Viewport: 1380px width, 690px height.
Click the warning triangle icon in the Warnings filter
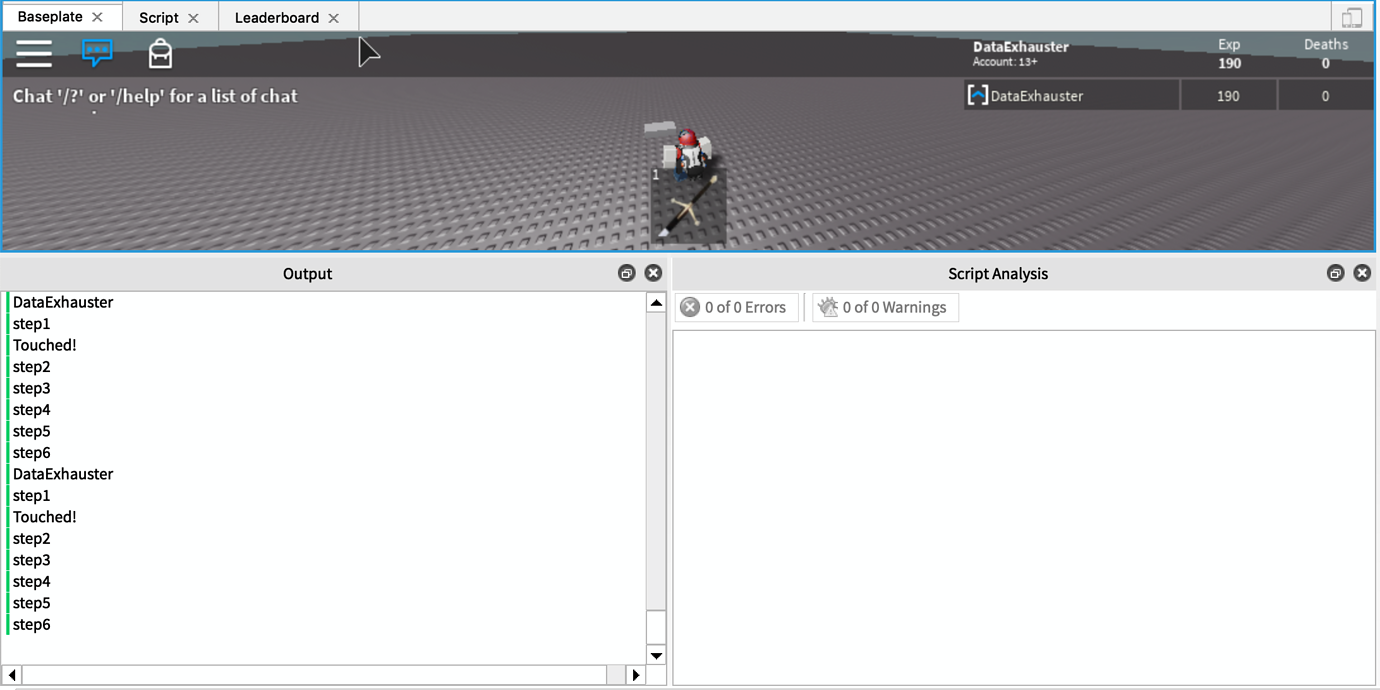click(828, 306)
